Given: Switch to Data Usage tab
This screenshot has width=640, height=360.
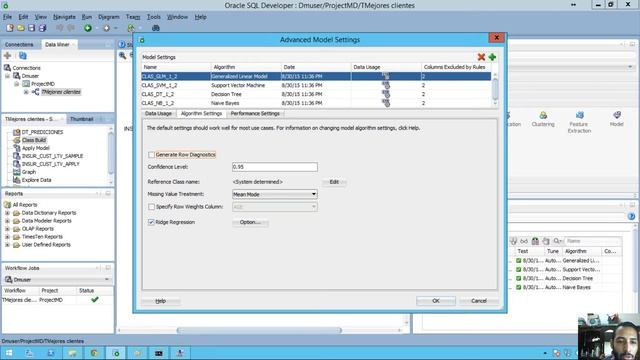Looking at the screenshot, I should [158, 113].
